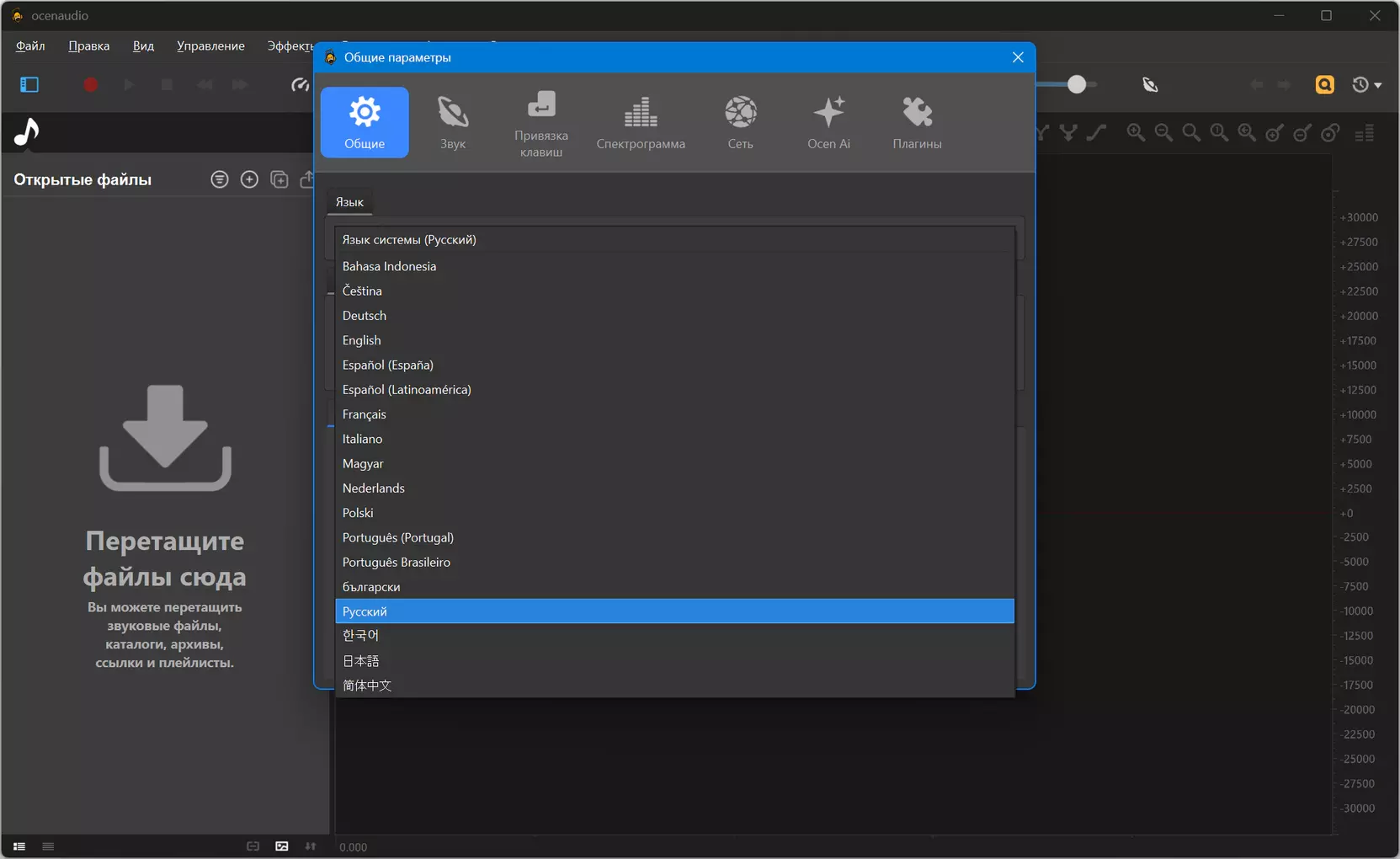1400x859 pixels.
Task: Open the Ocen Ai settings tab
Action: pos(829,122)
